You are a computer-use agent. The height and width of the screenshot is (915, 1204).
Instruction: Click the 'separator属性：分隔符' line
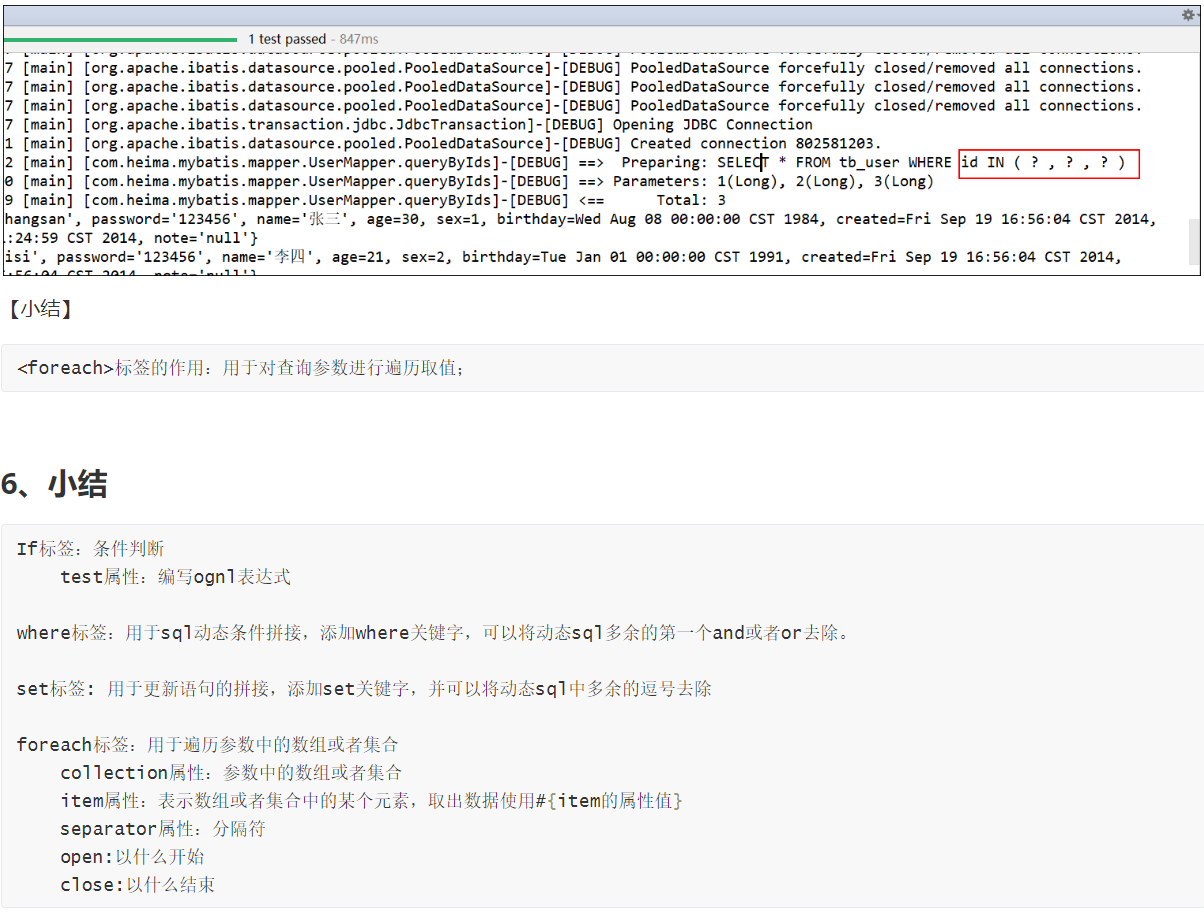163,829
